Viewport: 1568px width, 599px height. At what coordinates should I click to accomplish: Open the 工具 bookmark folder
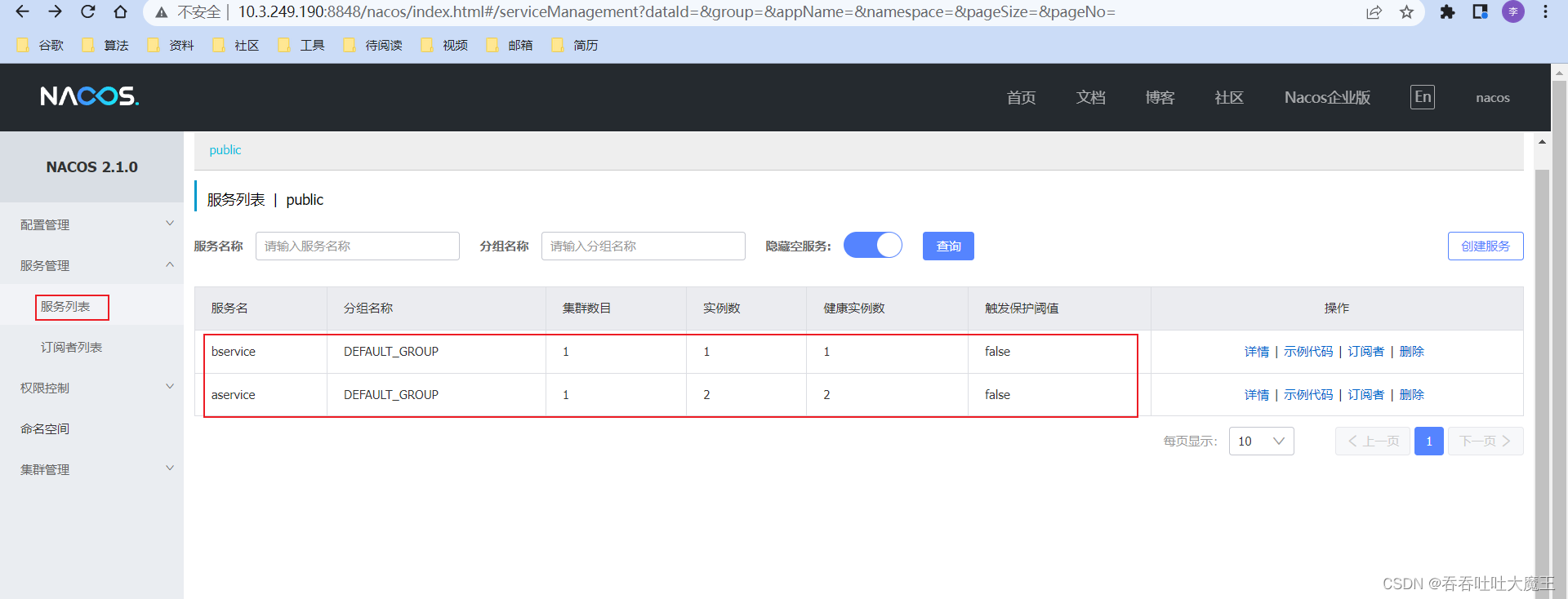tap(301, 45)
